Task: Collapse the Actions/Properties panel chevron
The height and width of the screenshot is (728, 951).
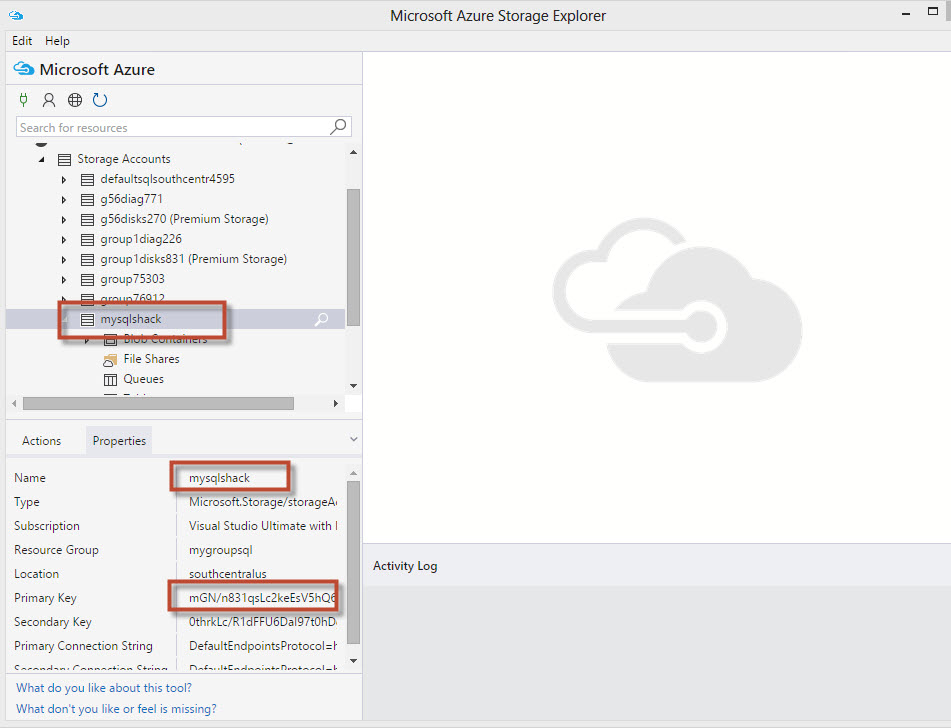Action: 353,439
